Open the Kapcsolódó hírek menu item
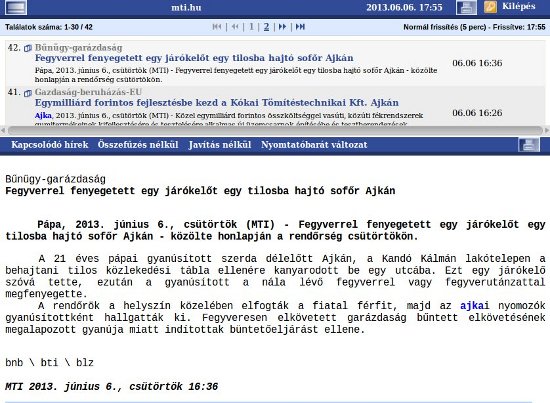Viewport: 550px width, 403px height. pos(49,145)
